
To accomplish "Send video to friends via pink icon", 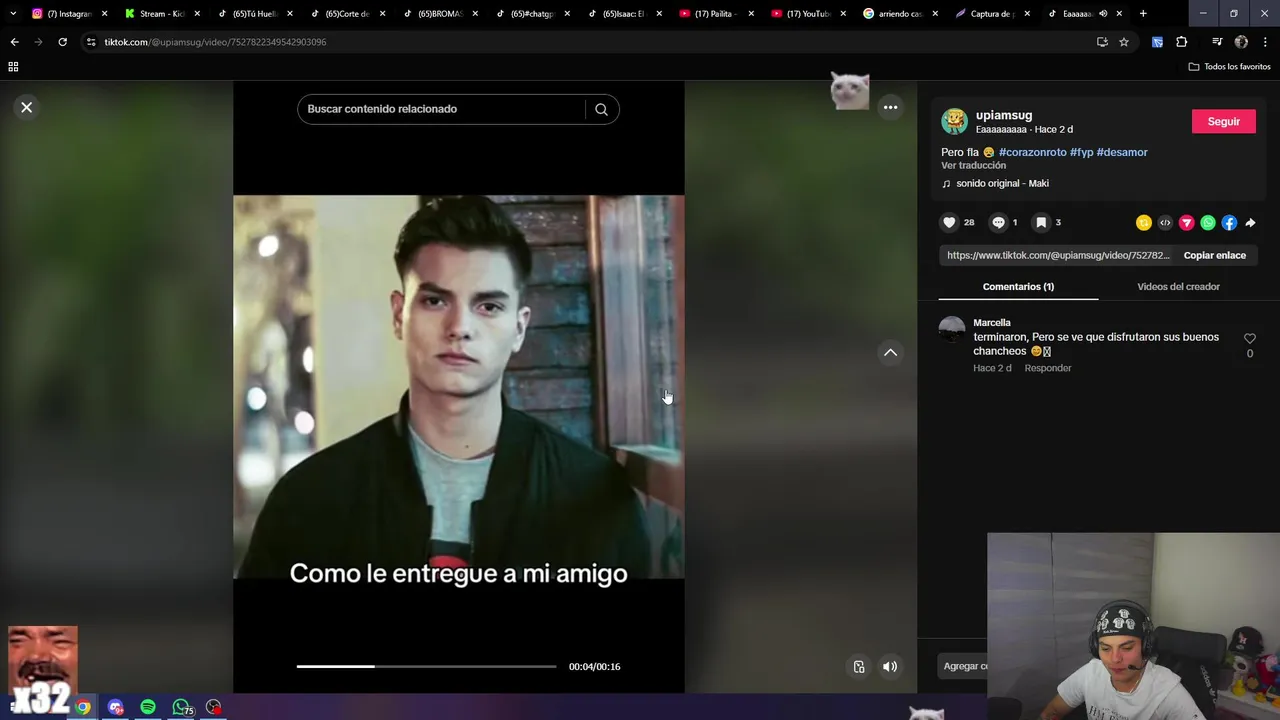I will (1187, 223).
